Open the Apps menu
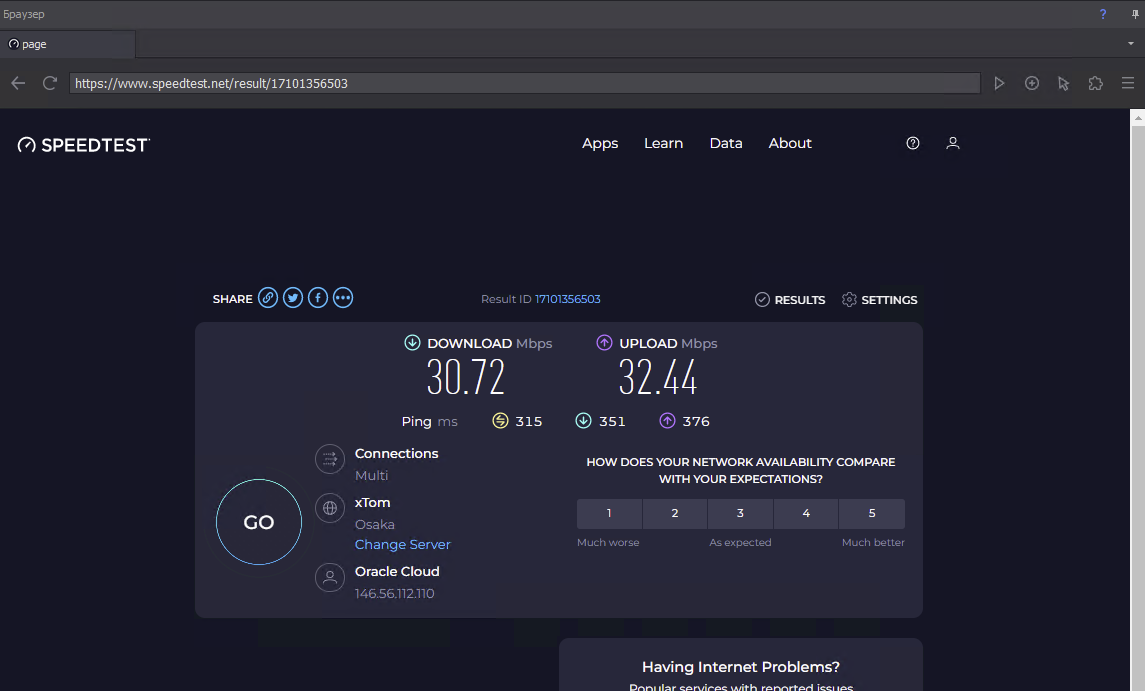The height and width of the screenshot is (691, 1145). pos(600,143)
